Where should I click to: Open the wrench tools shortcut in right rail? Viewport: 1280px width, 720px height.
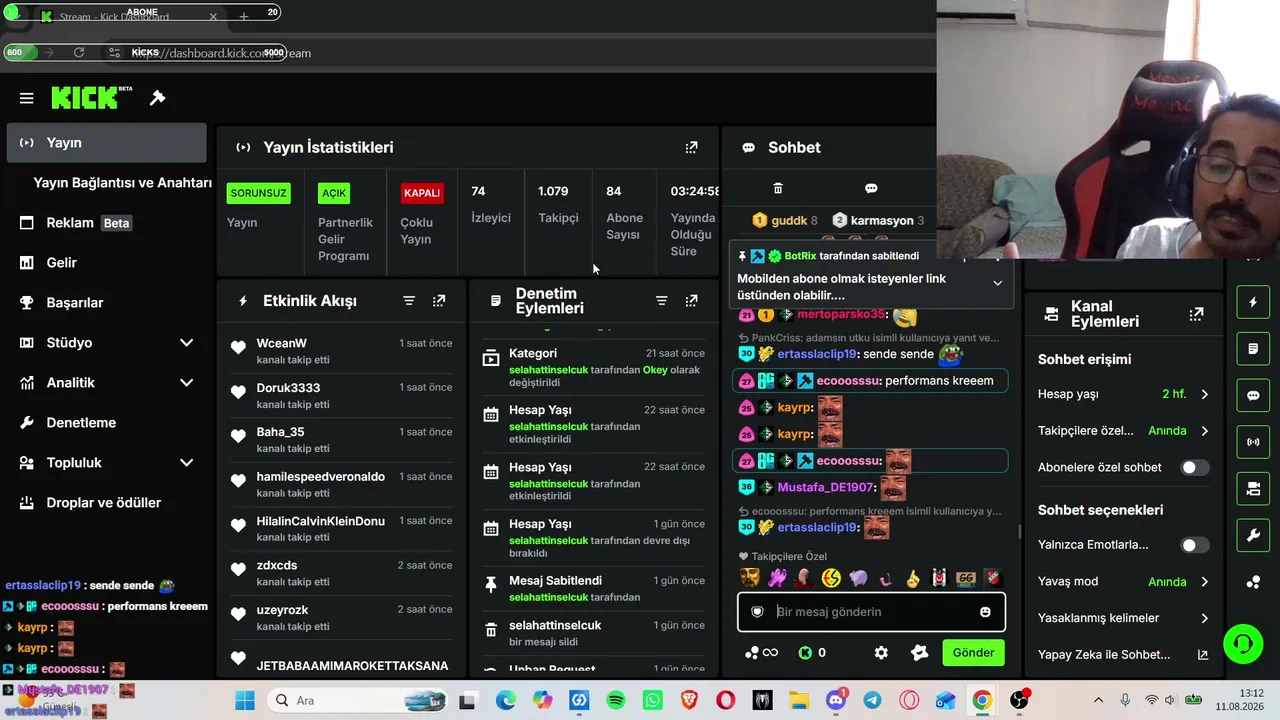1253,536
